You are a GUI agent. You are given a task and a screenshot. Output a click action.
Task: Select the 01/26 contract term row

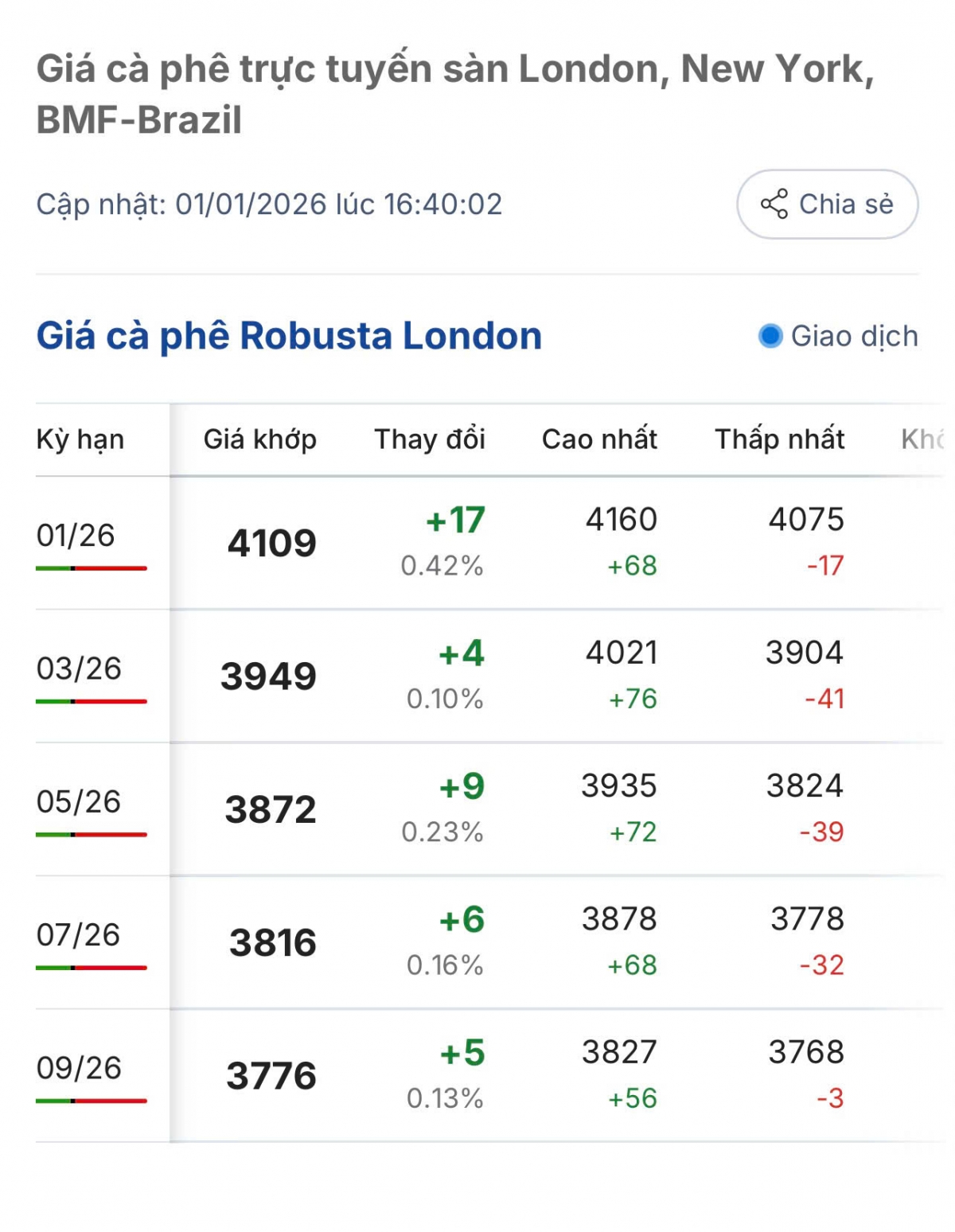pyautogui.click(x=76, y=536)
